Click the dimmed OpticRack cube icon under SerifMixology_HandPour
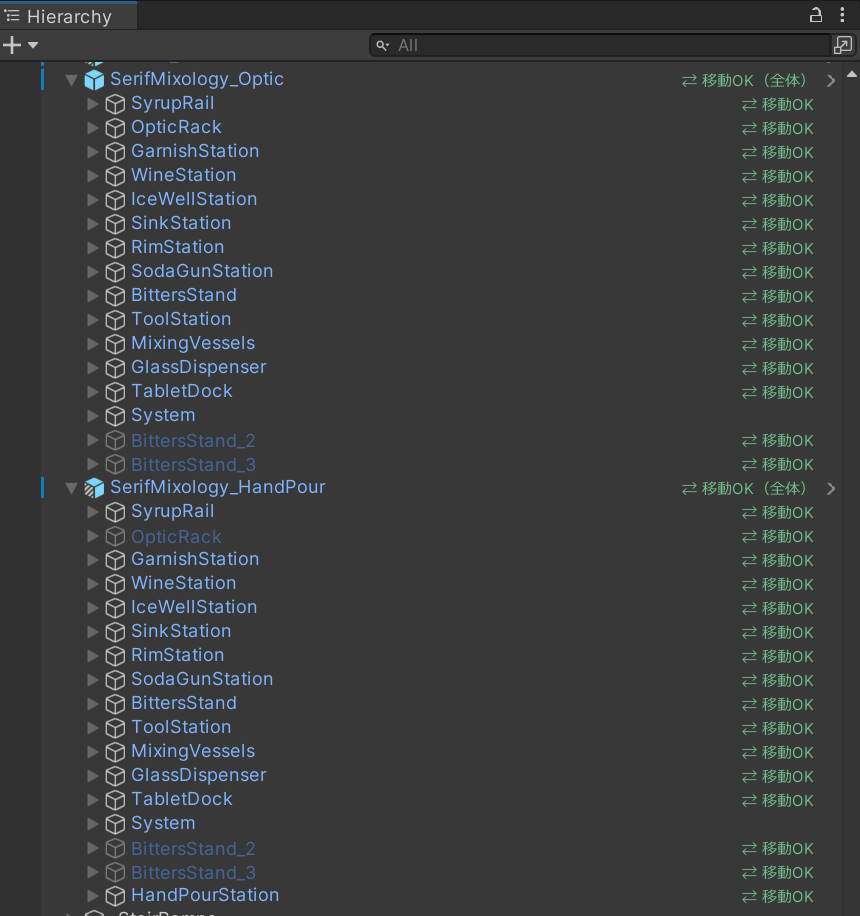 coord(115,536)
